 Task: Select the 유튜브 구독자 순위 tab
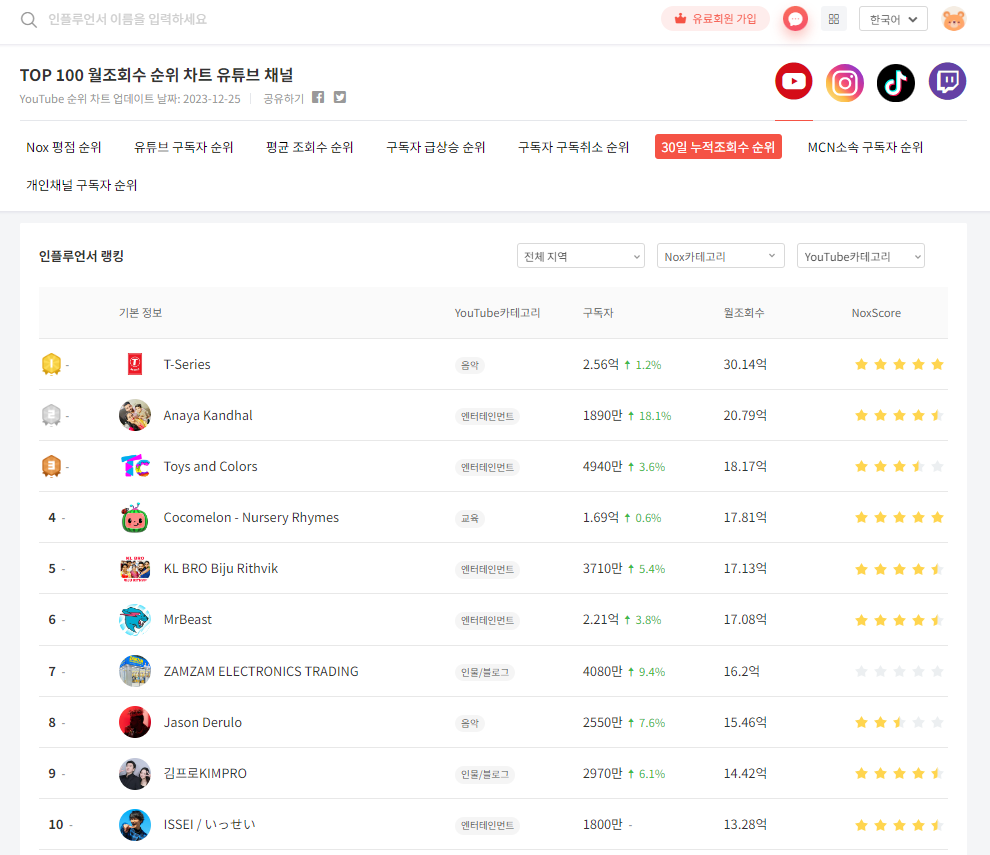tap(184, 147)
